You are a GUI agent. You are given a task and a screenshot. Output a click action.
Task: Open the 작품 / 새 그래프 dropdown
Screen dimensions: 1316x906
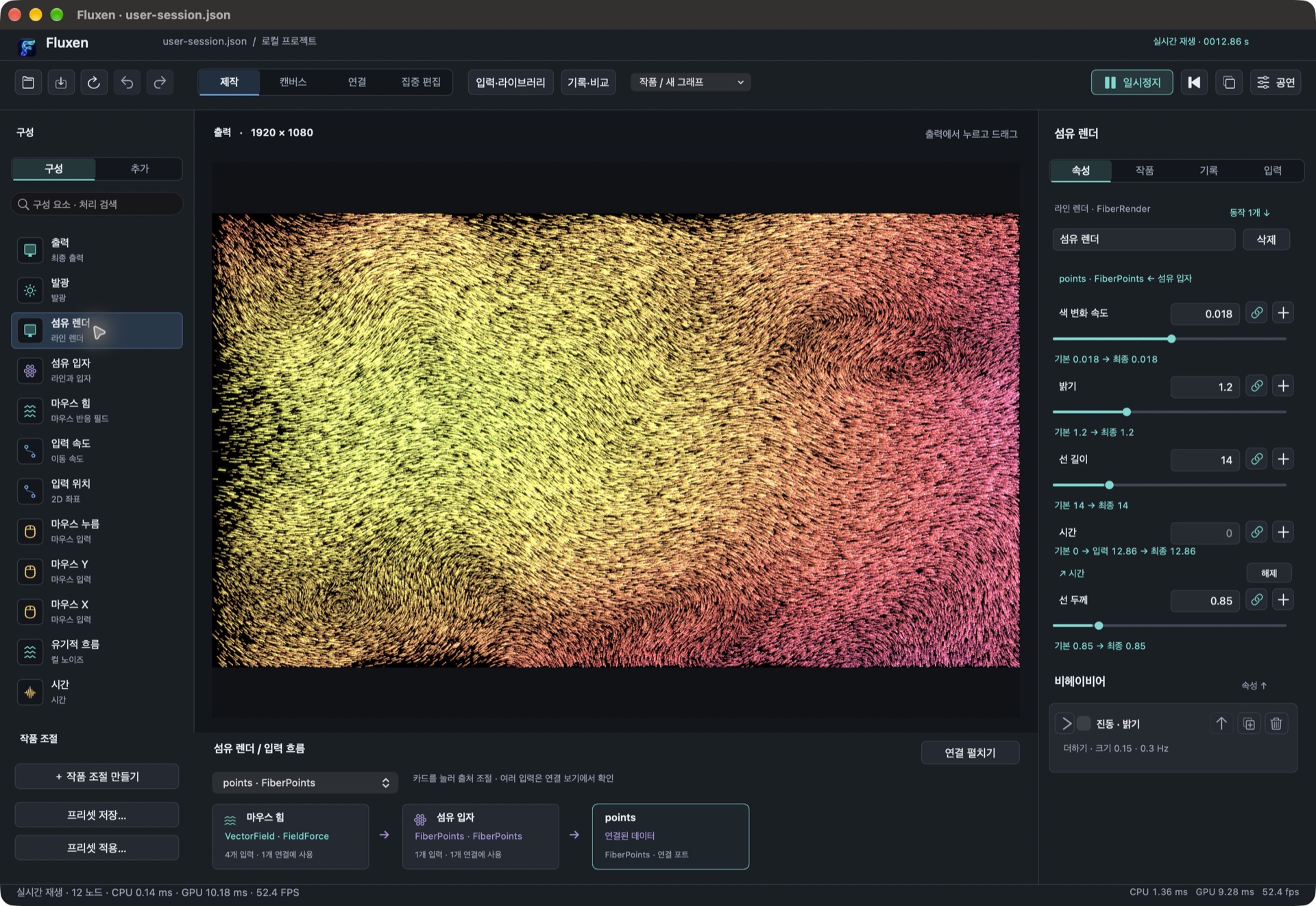(690, 82)
